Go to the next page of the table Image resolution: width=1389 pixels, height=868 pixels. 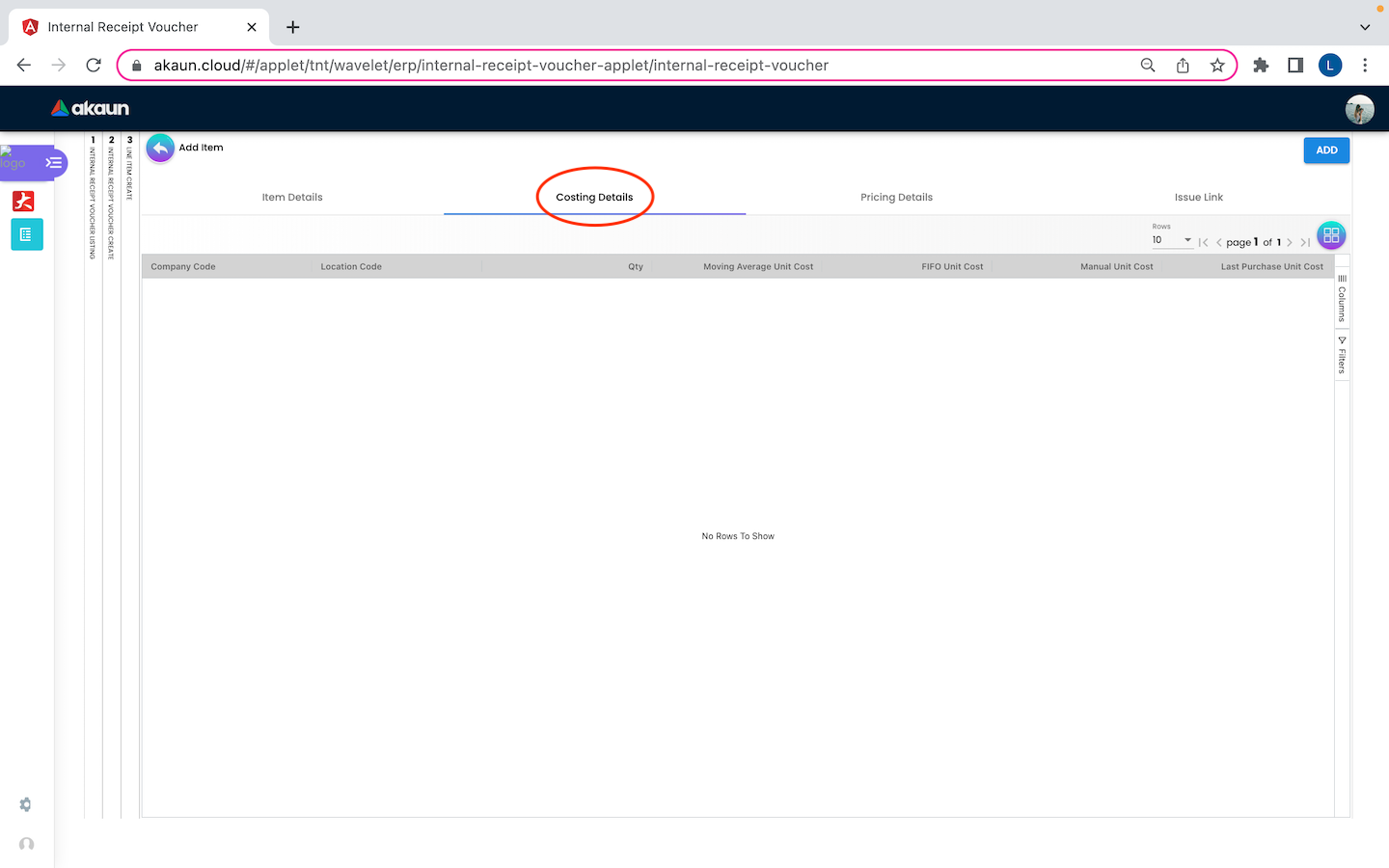1290,242
